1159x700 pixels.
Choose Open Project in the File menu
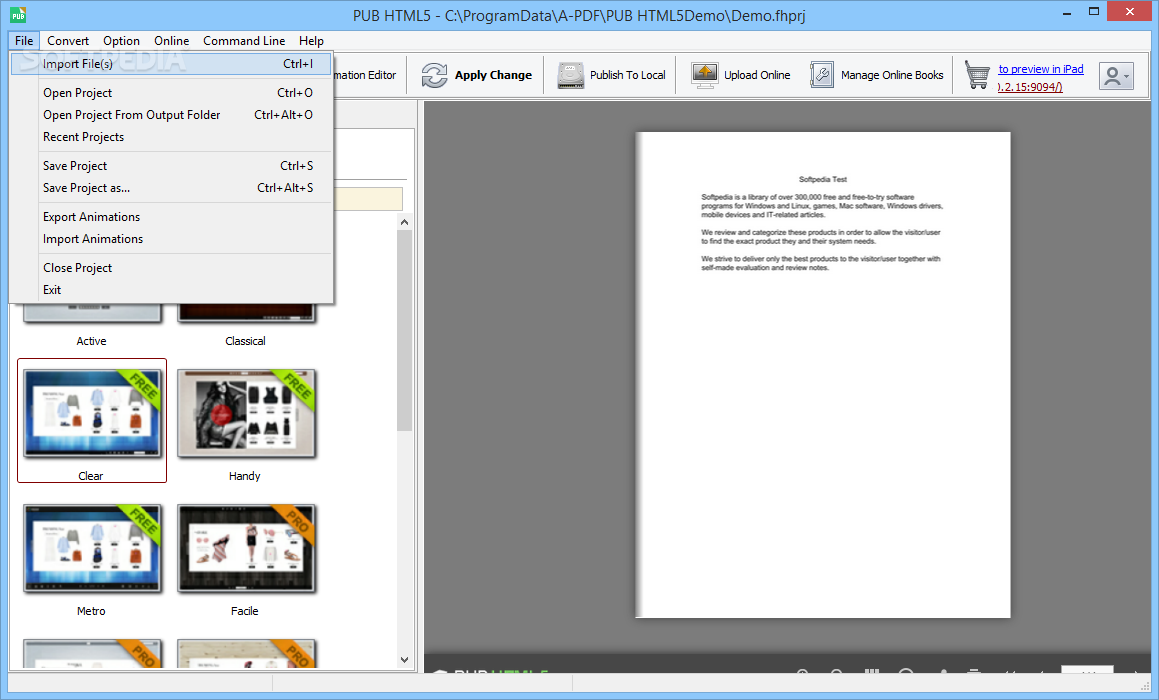coord(171,92)
